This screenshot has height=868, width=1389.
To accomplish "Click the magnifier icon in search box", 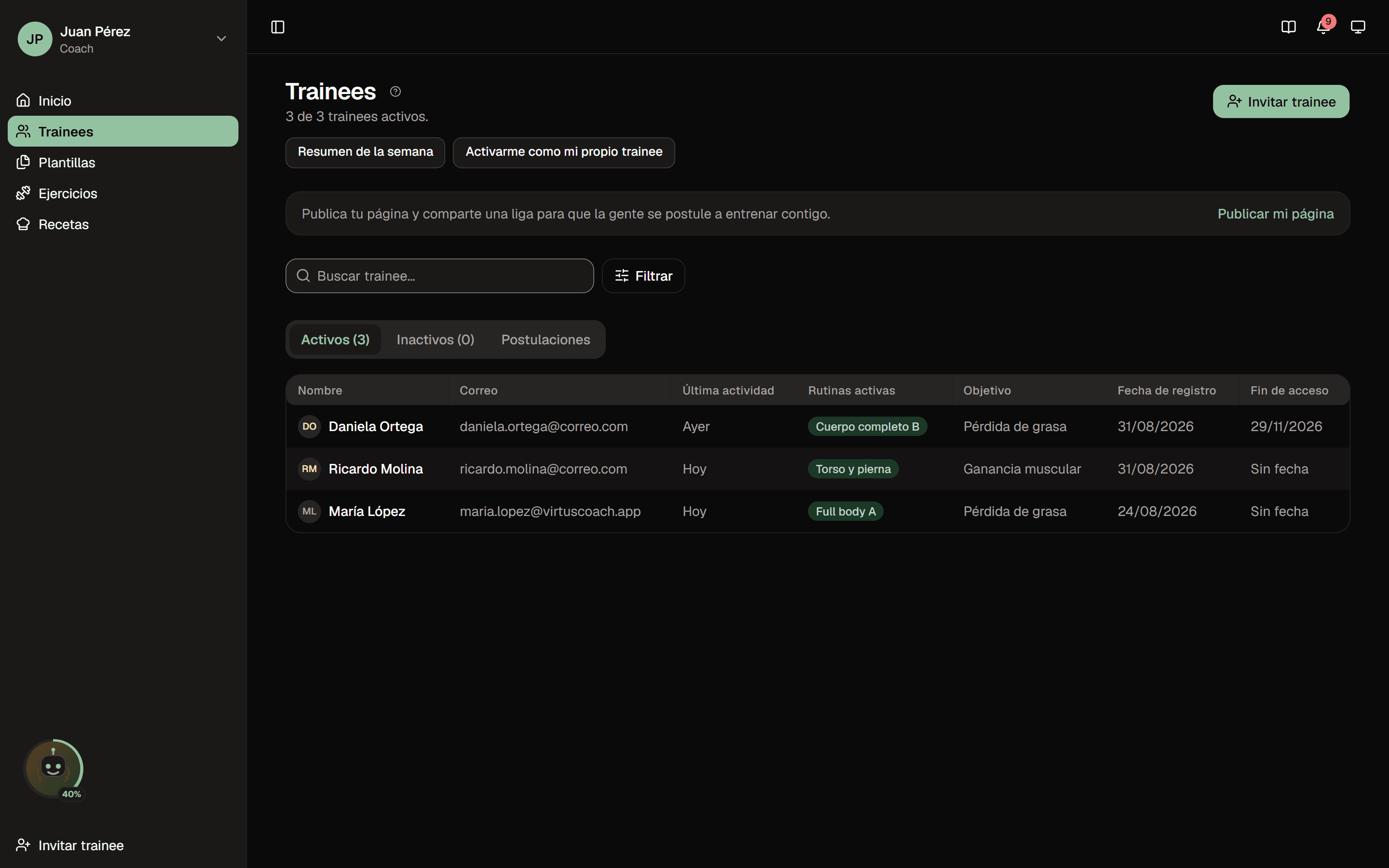I will 304,276.
